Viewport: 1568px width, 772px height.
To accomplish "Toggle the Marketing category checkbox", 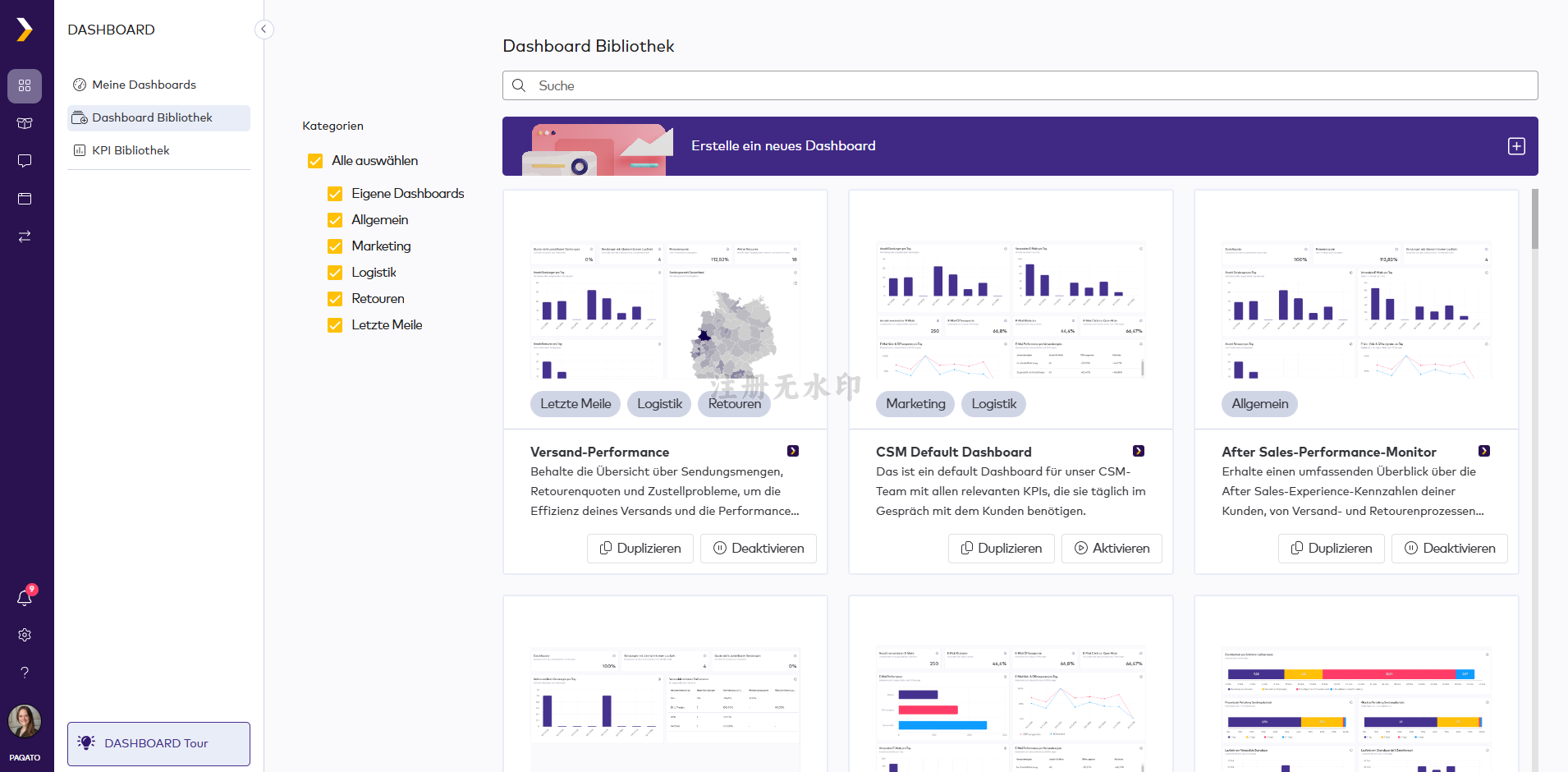I will tap(335, 246).
